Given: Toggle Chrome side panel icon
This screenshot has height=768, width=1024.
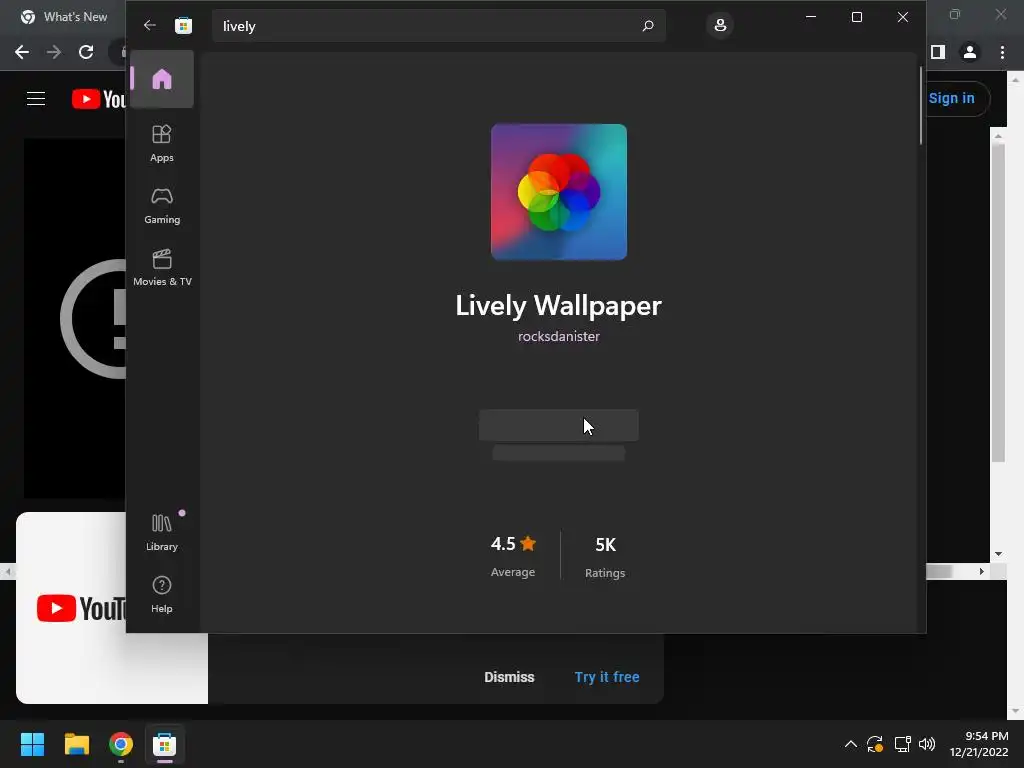Looking at the screenshot, I should 938,52.
